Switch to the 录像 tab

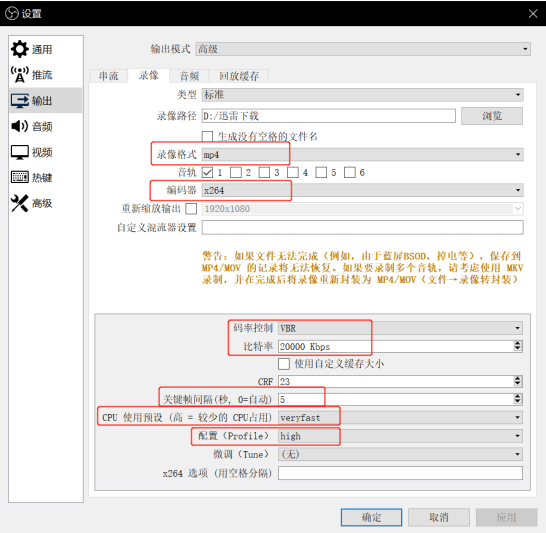(x=149, y=75)
